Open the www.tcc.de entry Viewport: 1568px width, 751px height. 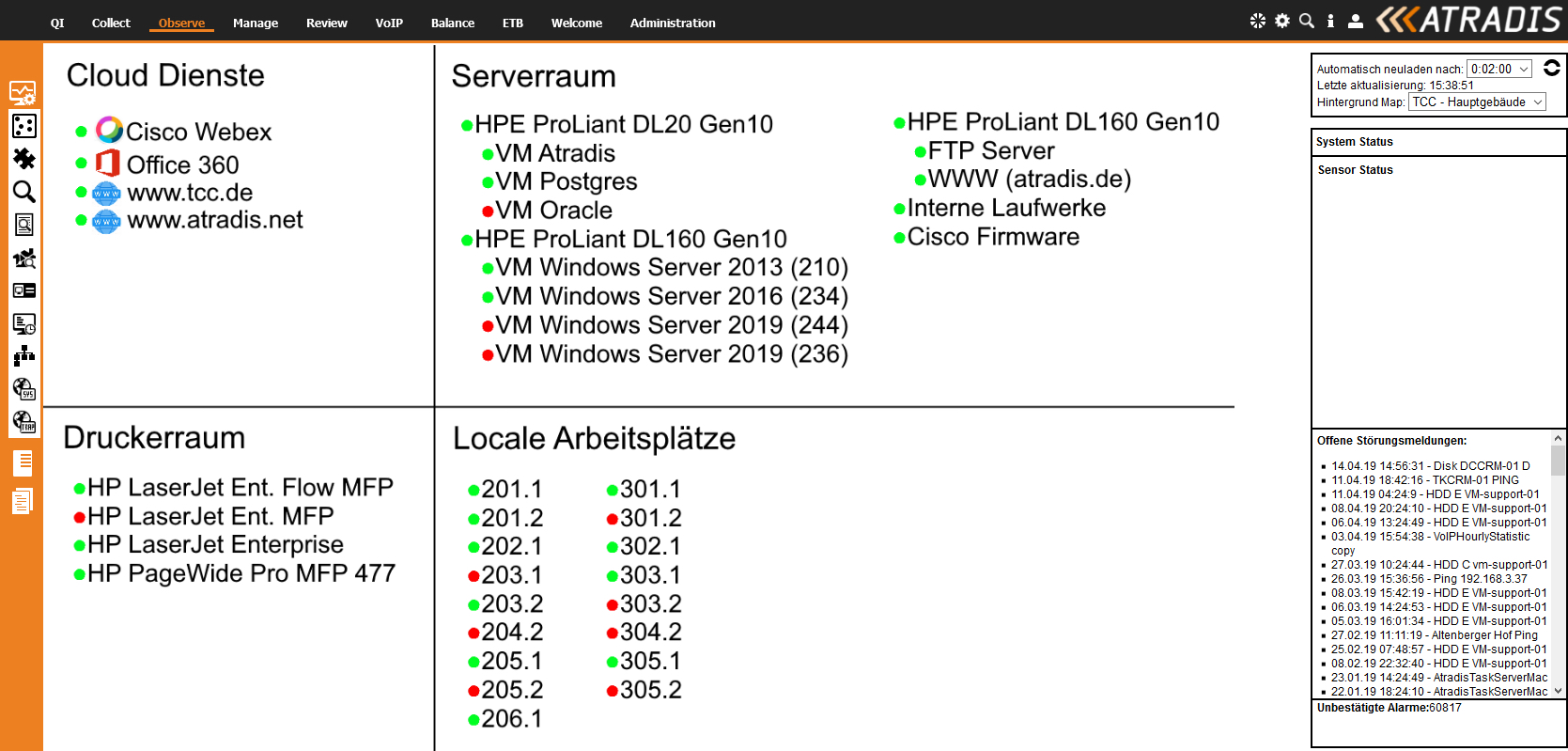[x=190, y=193]
